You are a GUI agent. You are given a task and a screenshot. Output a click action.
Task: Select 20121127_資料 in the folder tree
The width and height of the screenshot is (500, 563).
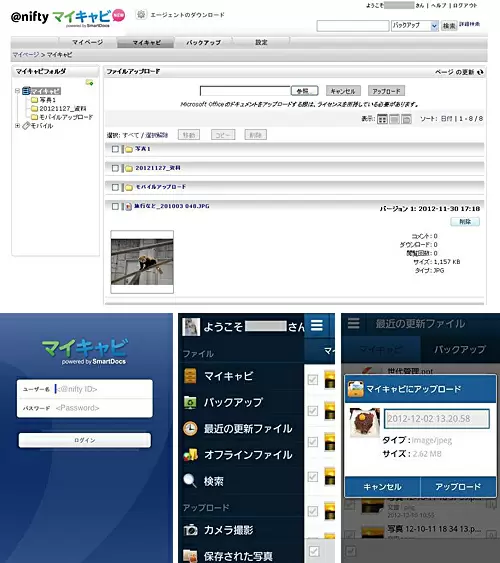point(63,108)
